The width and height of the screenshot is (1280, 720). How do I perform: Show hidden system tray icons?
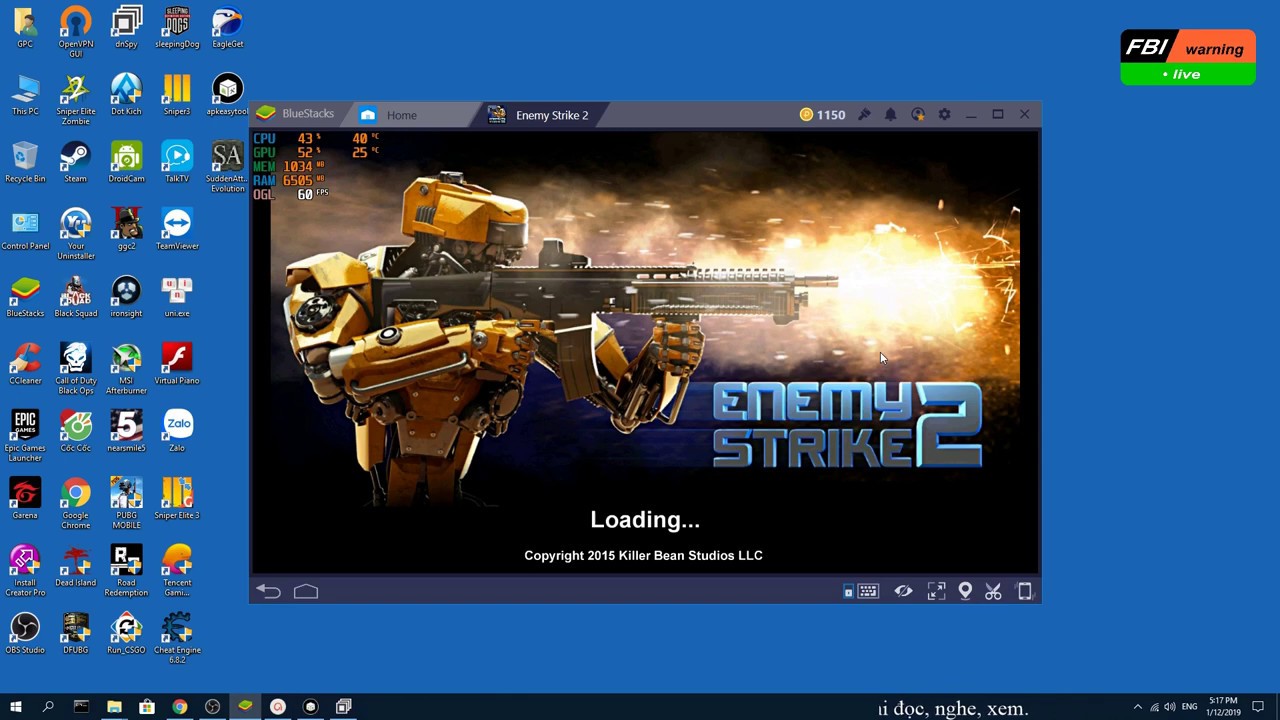tap(1137, 707)
